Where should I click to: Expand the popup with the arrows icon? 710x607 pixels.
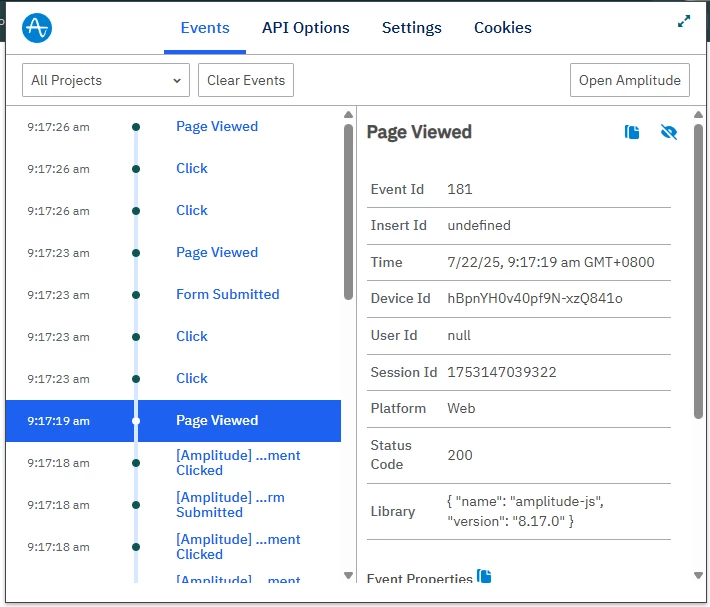[684, 21]
